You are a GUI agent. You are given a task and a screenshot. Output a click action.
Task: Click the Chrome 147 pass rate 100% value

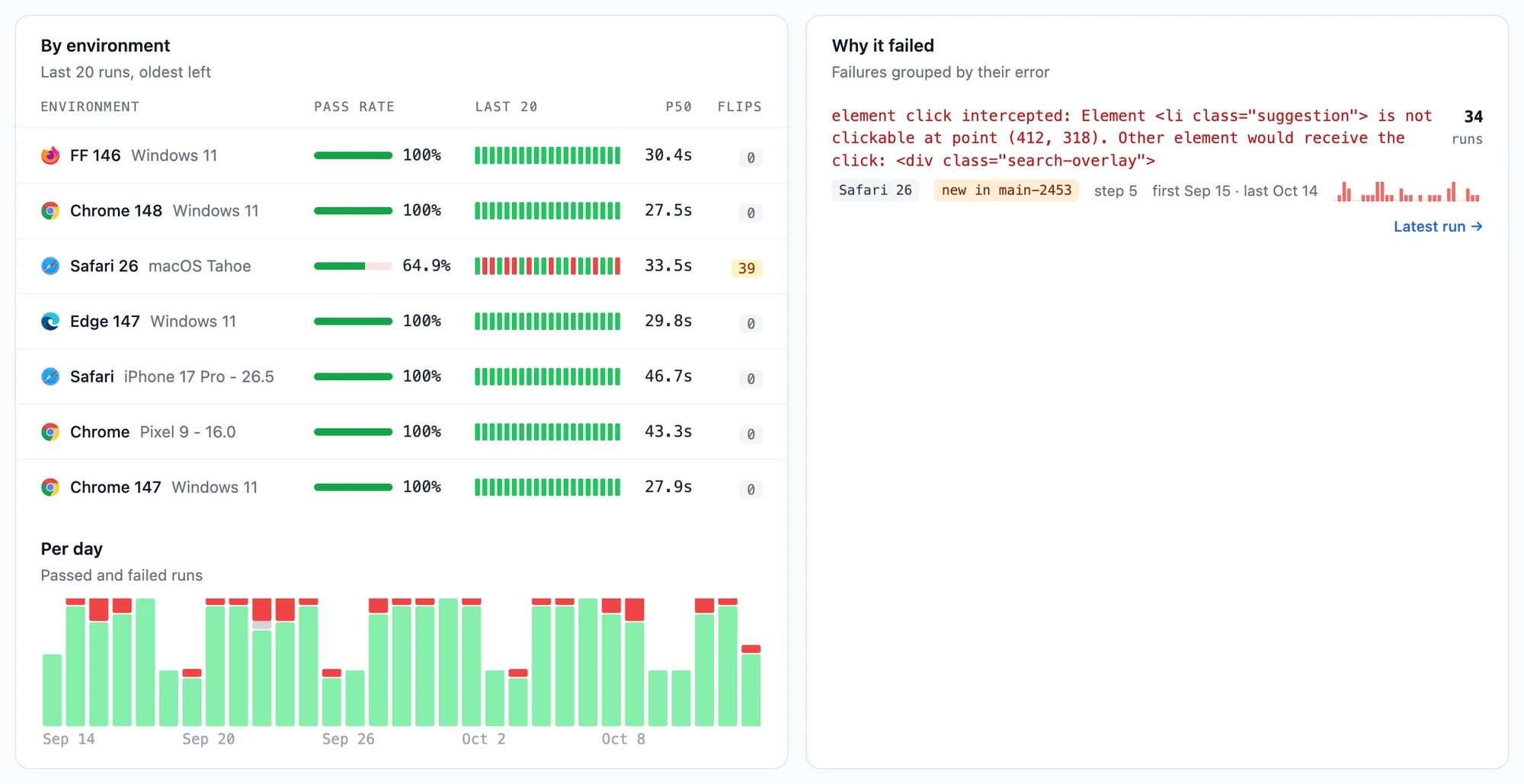click(421, 487)
